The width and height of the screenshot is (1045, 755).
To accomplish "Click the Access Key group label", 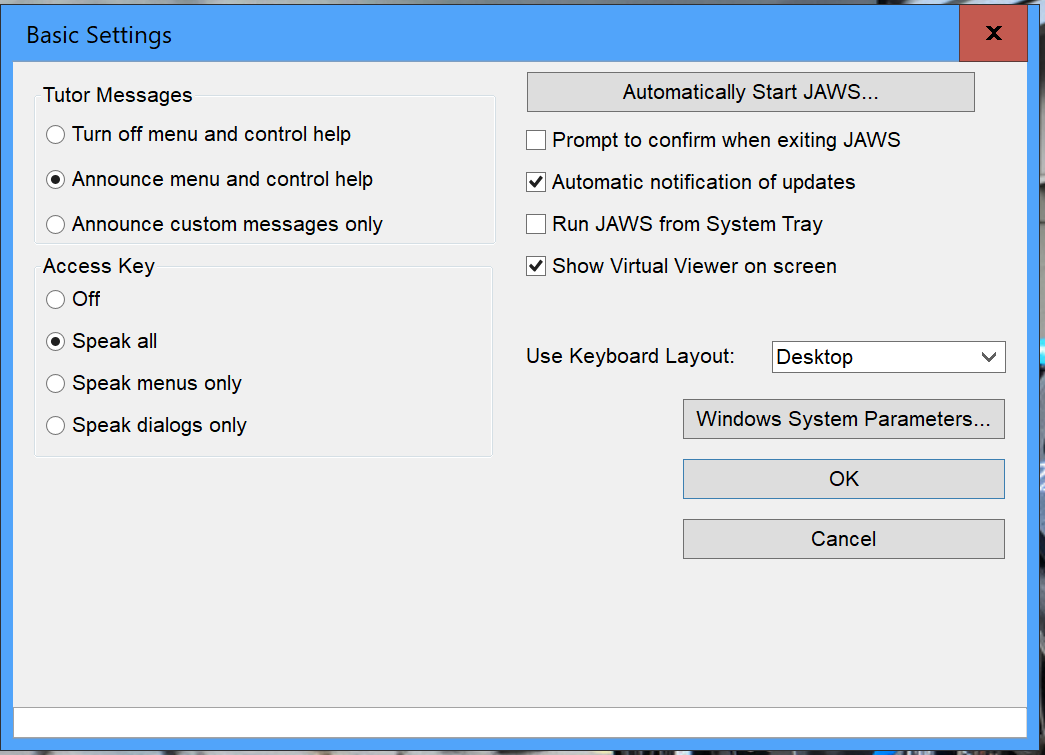I will (99, 267).
